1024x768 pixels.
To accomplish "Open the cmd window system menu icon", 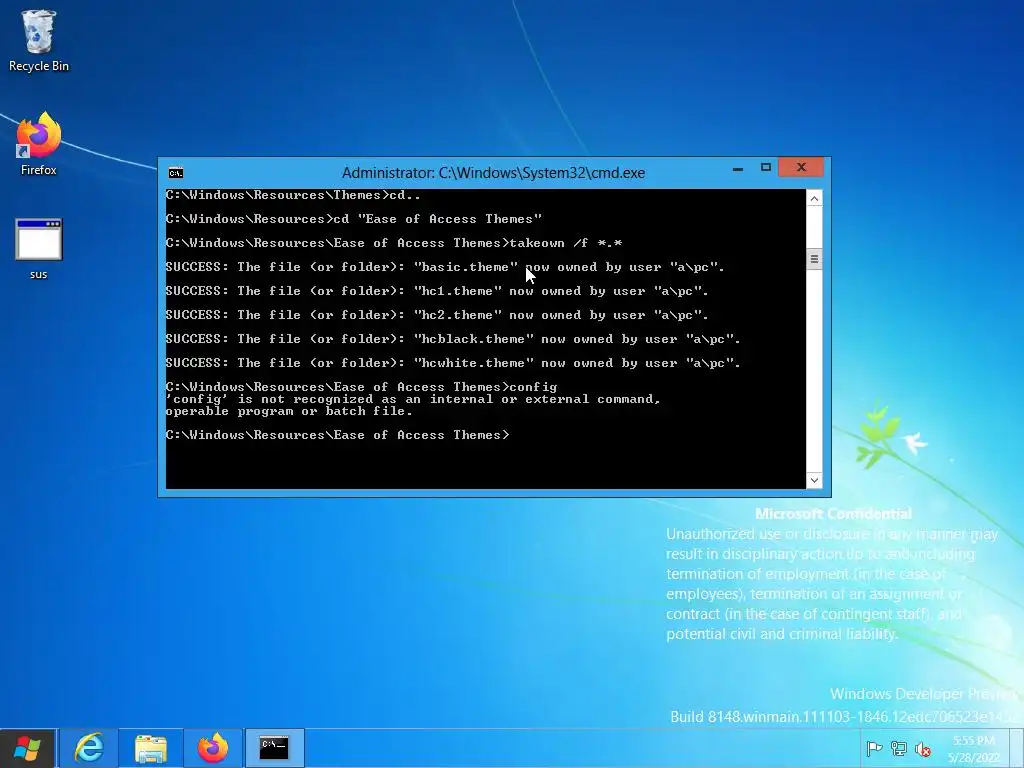I will (176, 172).
